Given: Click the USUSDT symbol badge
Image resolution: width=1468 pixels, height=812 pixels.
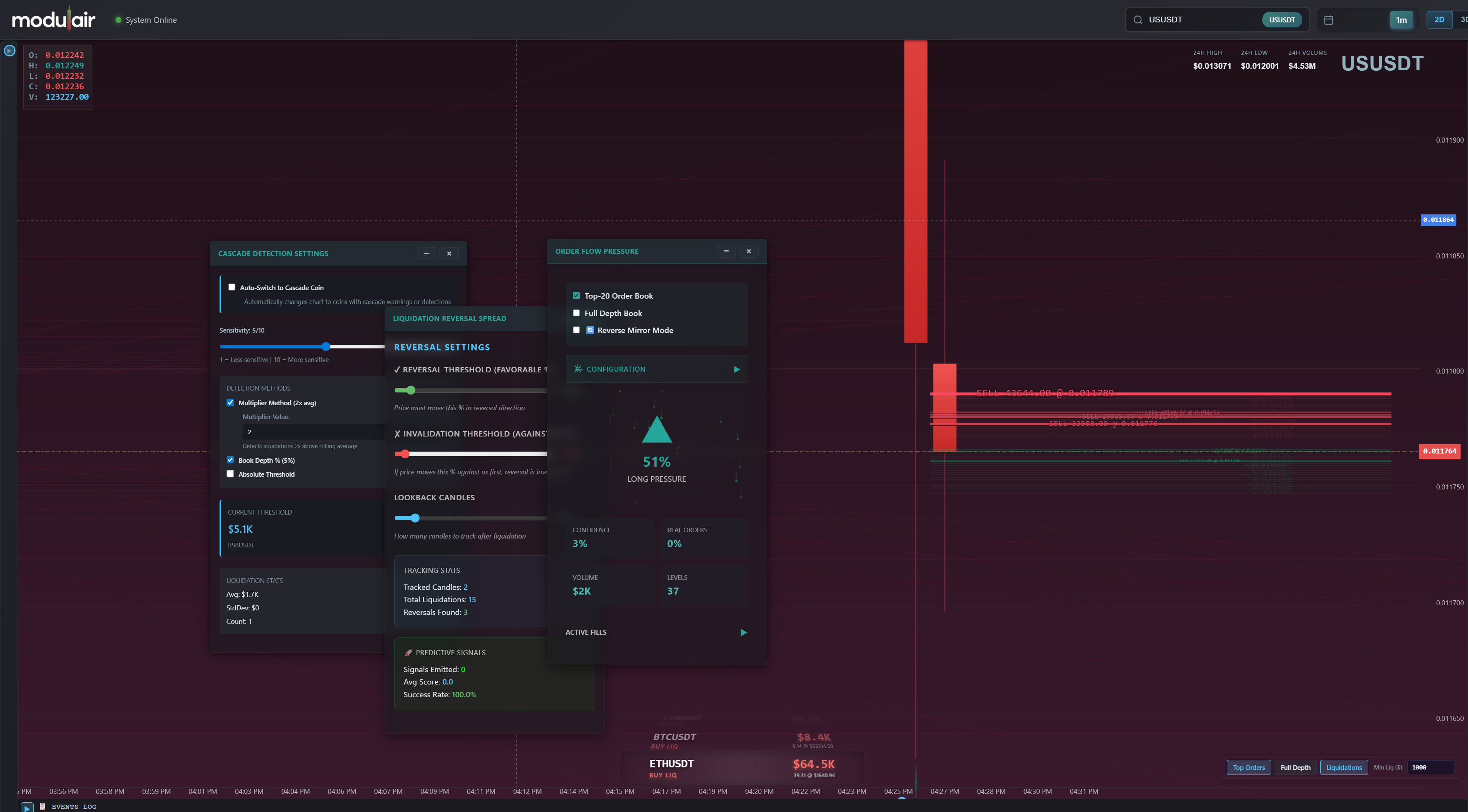Looking at the screenshot, I should click(1282, 20).
